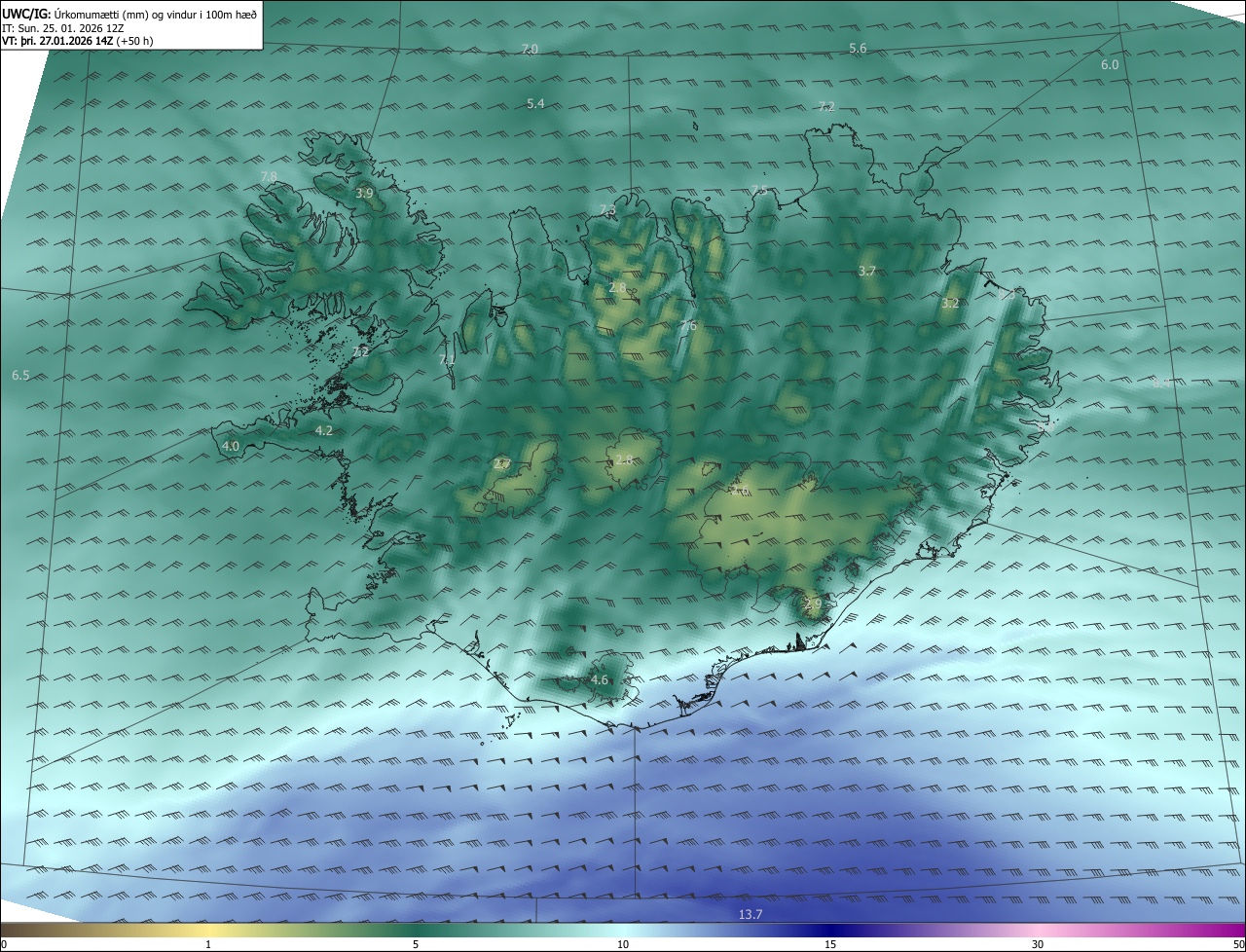Click the 'IT: Sun. 25. 01. 2026 12Z' line
Image resolution: width=1246 pixels, height=952 pixels.
point(65,27)
